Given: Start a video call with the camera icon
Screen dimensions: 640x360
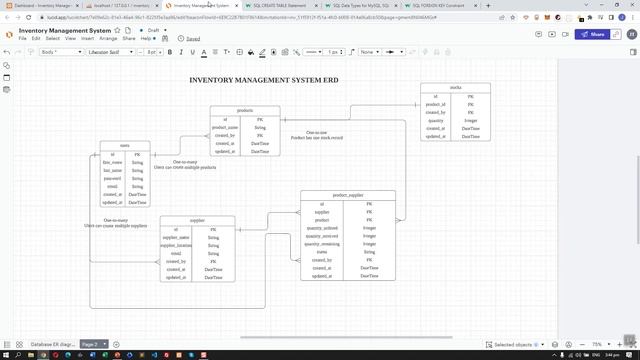Looking at the screenshot, I should [565, 34].
